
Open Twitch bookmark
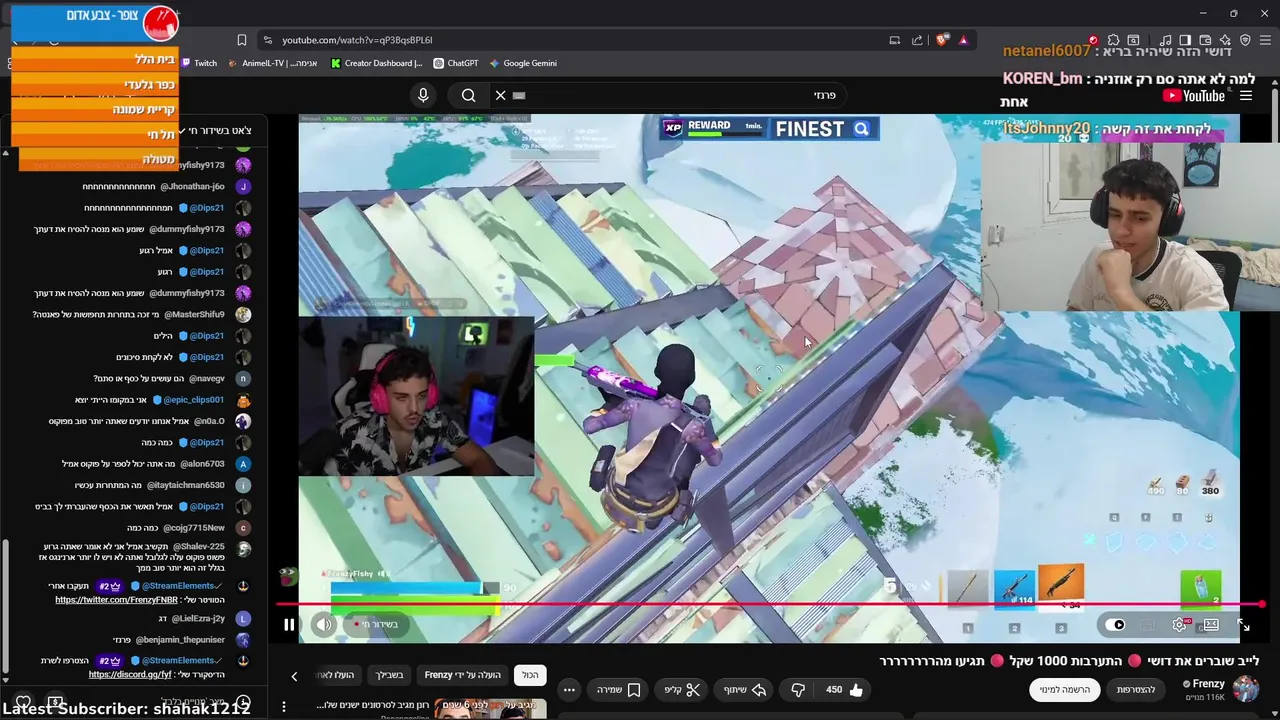tap(199, 63)
